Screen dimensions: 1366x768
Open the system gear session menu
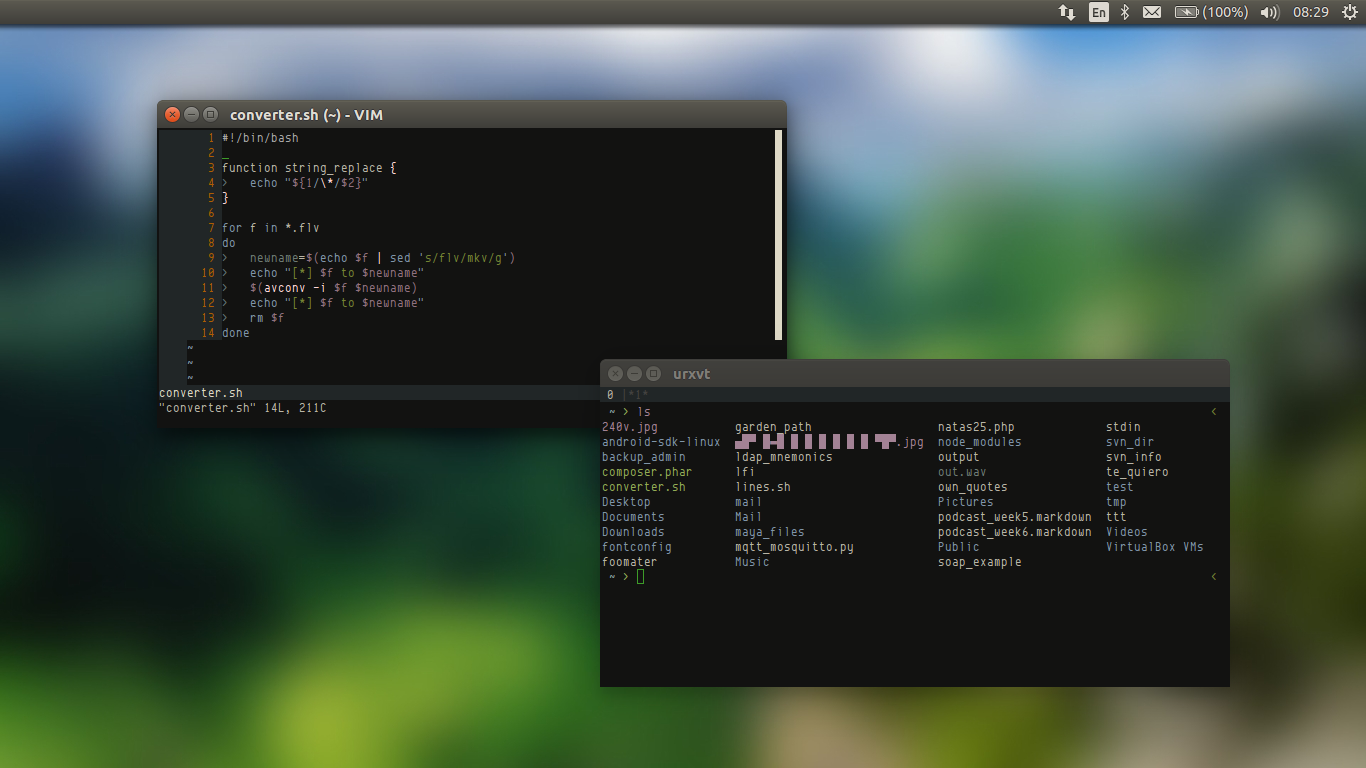[x=1349, y=12]
